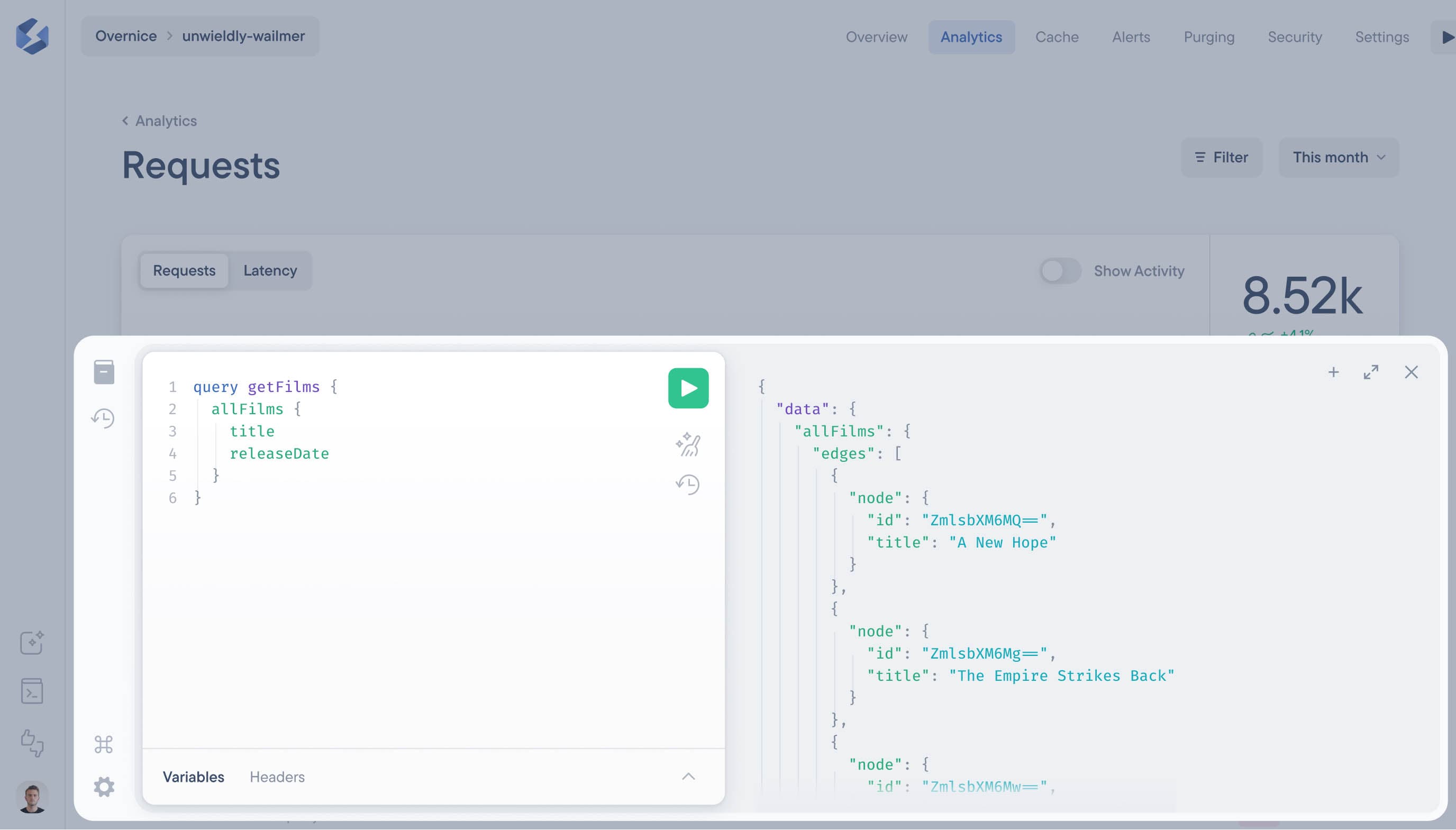Expand the playground to fullscreen
The height and width of the screenshot is (830, 1456).
tap(1371, 372)
